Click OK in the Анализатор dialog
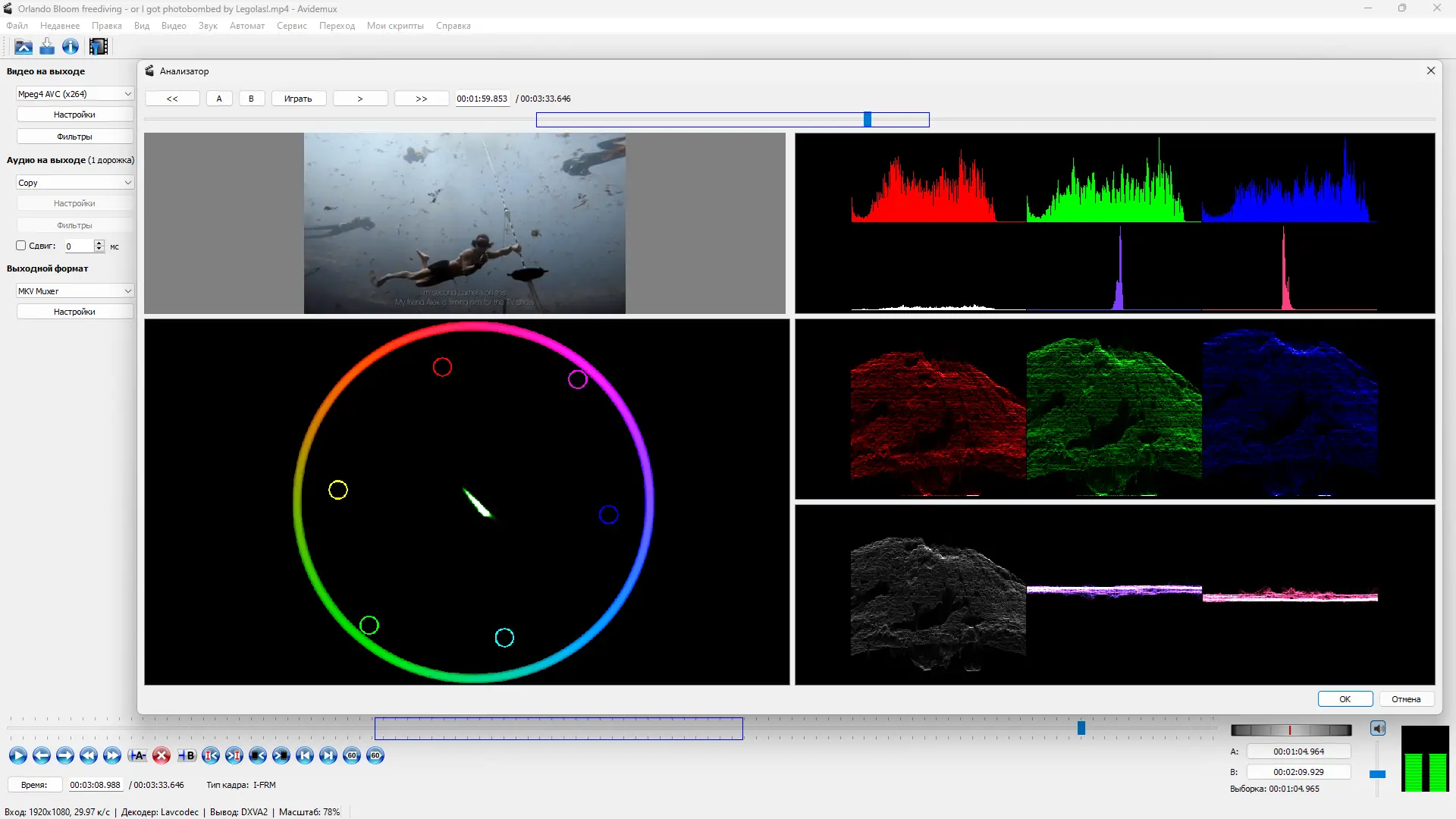The height and width of the screenshot is (819, 1456). (1345, 699)
